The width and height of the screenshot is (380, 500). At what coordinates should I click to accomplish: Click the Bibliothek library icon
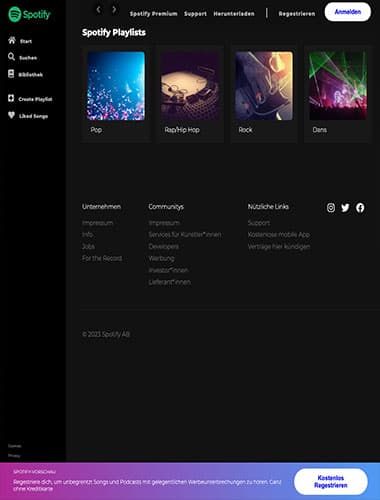point(11,74)
